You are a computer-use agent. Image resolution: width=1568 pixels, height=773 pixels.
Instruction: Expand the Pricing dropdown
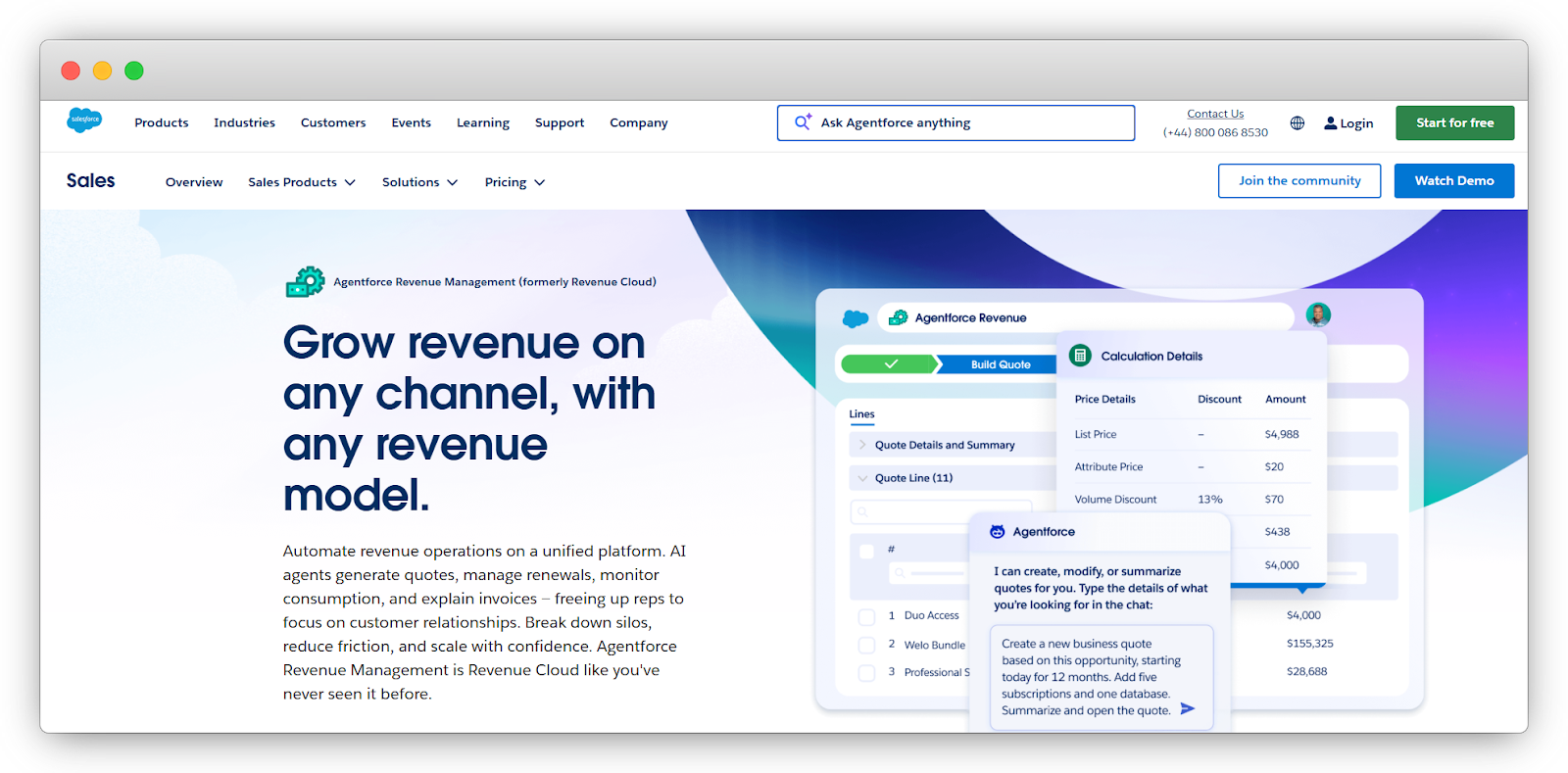(x=514, y=182)
